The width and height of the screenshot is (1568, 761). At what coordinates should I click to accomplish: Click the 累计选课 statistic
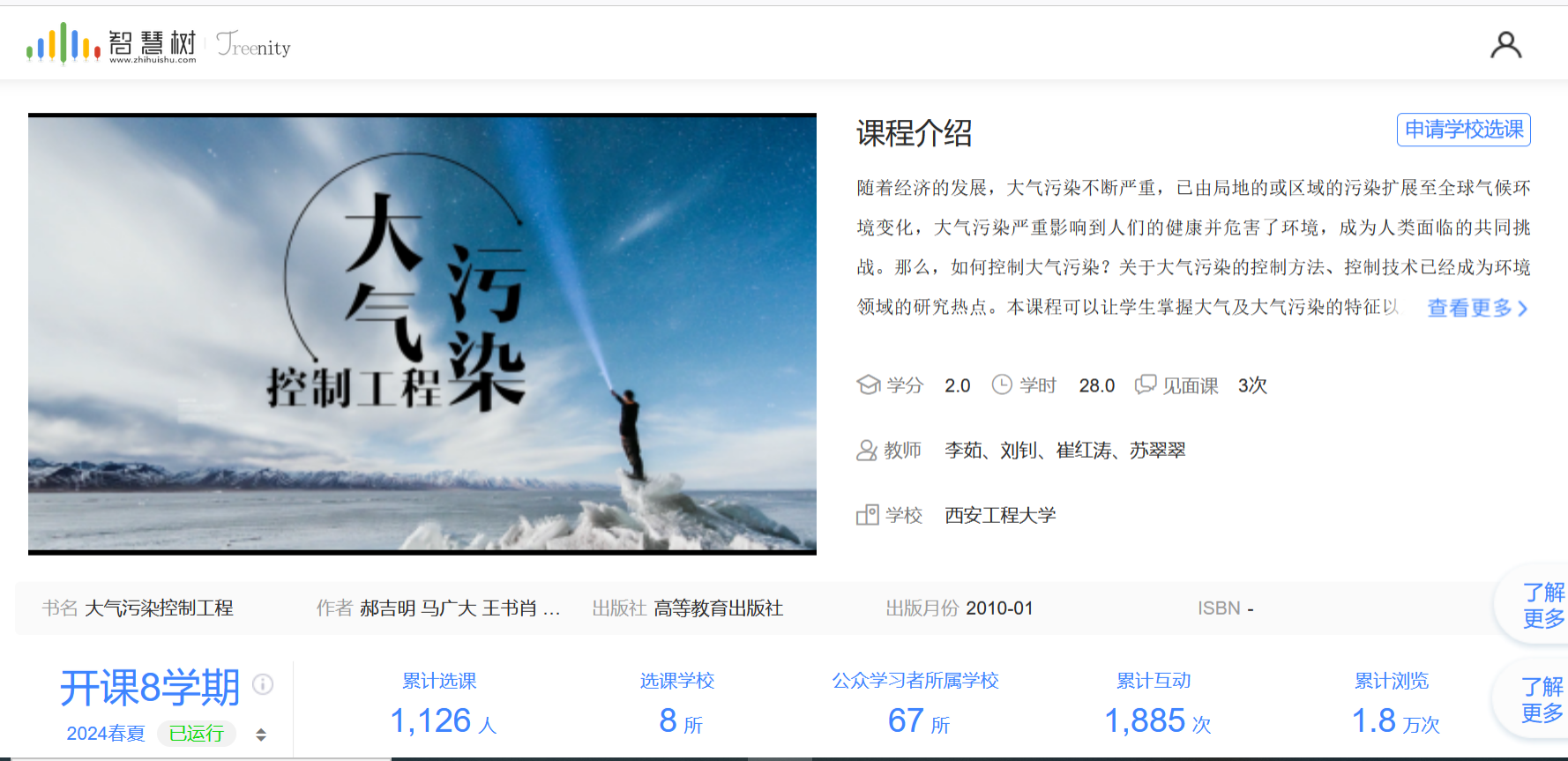[x=441, y=704]
